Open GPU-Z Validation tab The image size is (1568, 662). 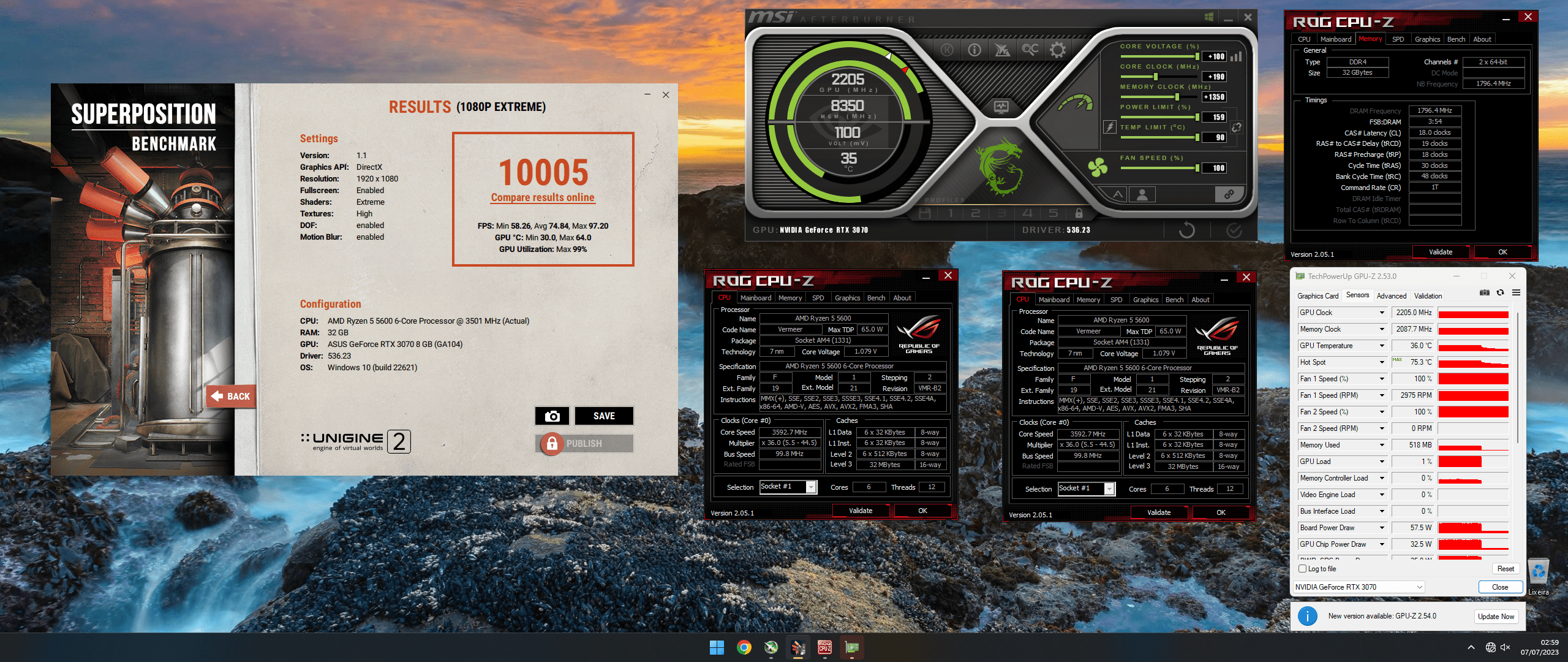pyautogui.click(x=1428, y=295)
